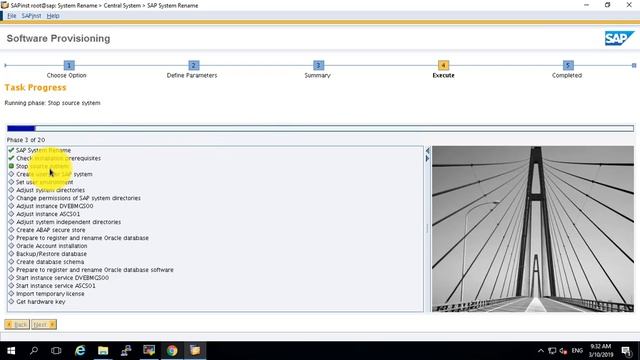The image size is (640, 360).
Task: Open the SAPinst menu
Action: point(31,16)
